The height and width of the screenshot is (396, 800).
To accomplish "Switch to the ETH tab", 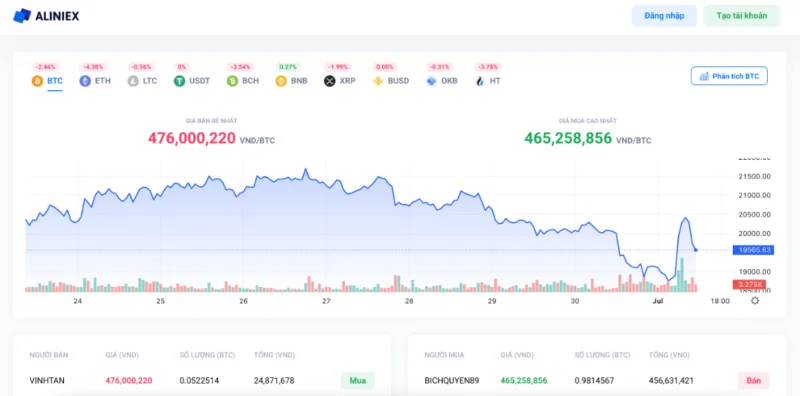I will click(103, 81).
